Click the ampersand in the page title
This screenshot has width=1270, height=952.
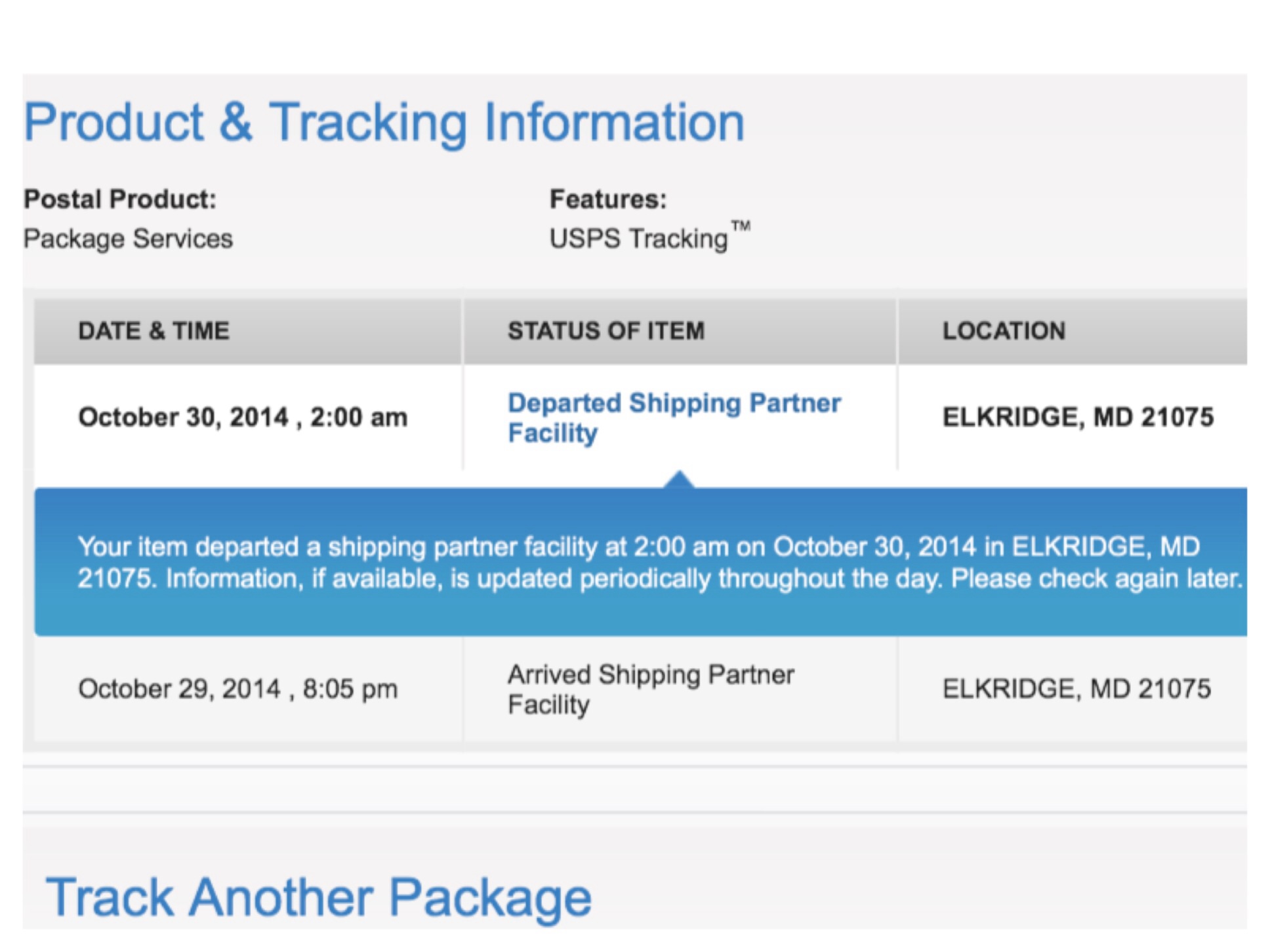pyautogui.click(x=236, y=123)
